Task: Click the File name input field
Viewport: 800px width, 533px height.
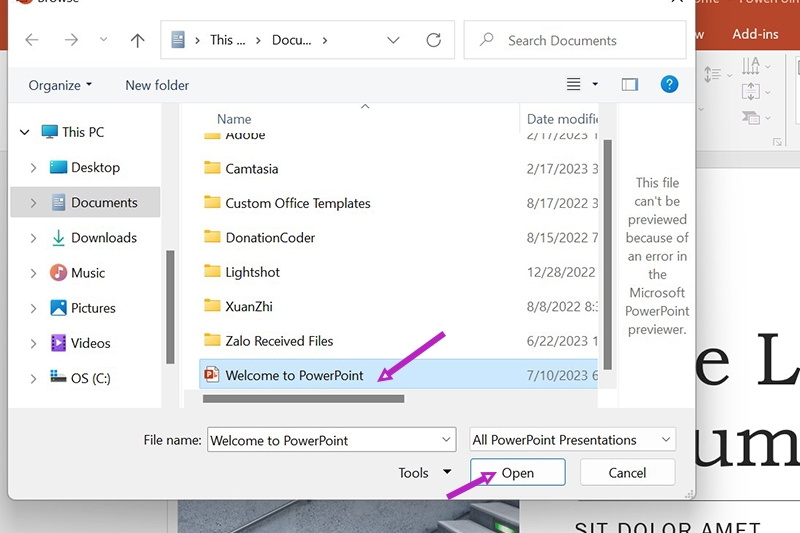Action: click(x=332, y=440)
